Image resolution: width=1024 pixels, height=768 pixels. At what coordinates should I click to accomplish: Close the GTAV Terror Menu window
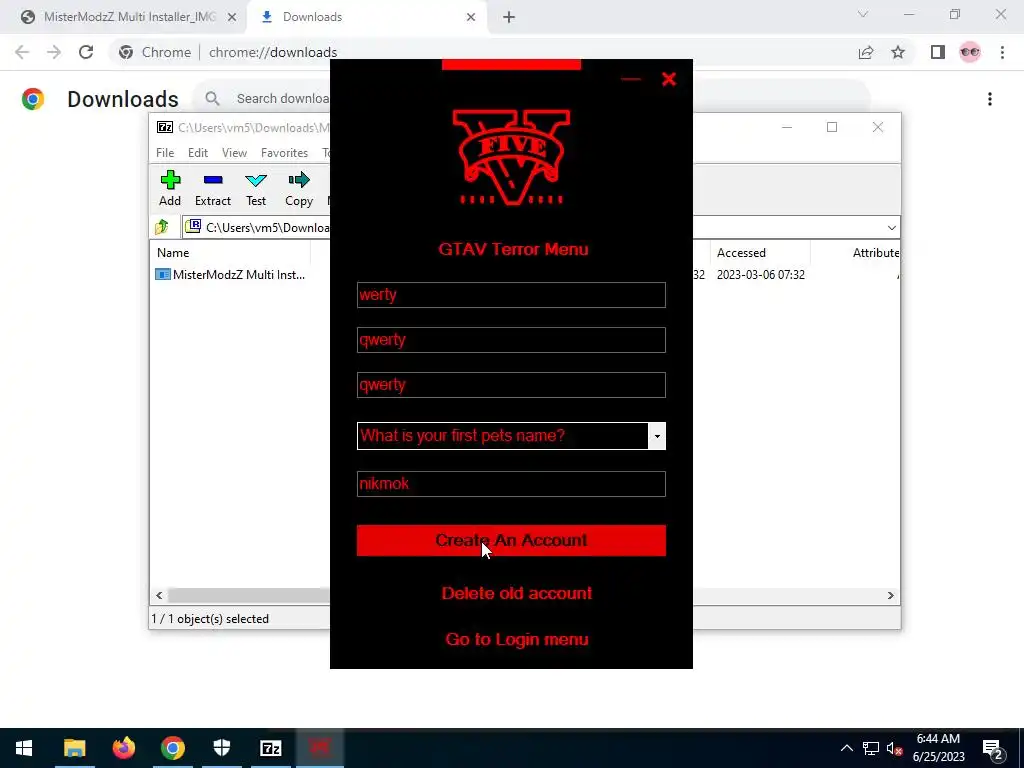coord(669,80)
